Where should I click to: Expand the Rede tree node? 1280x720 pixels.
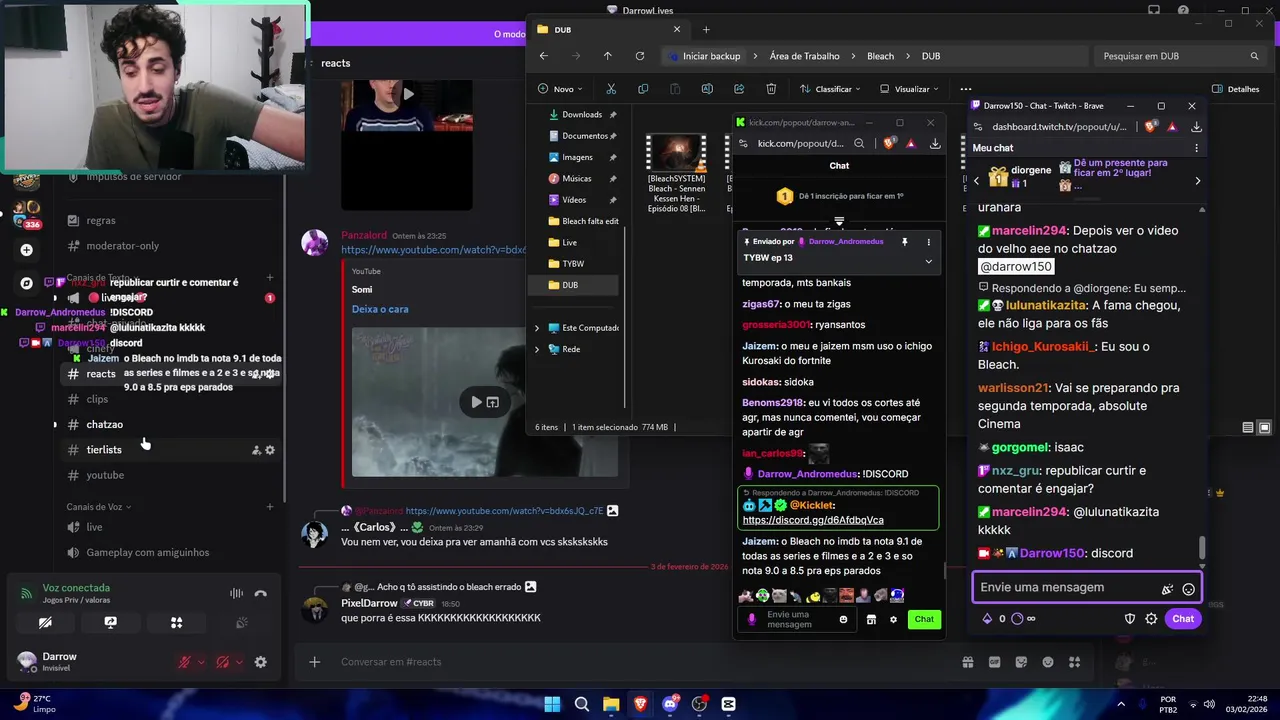pos(537,349)
